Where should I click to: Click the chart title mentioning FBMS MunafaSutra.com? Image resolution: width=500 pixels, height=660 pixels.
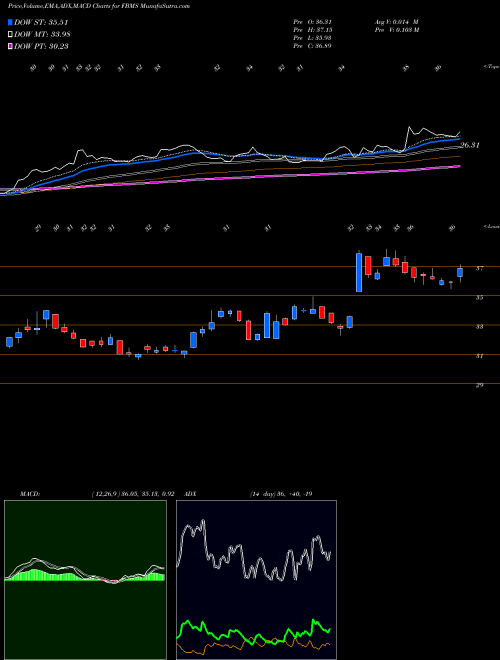99,6
